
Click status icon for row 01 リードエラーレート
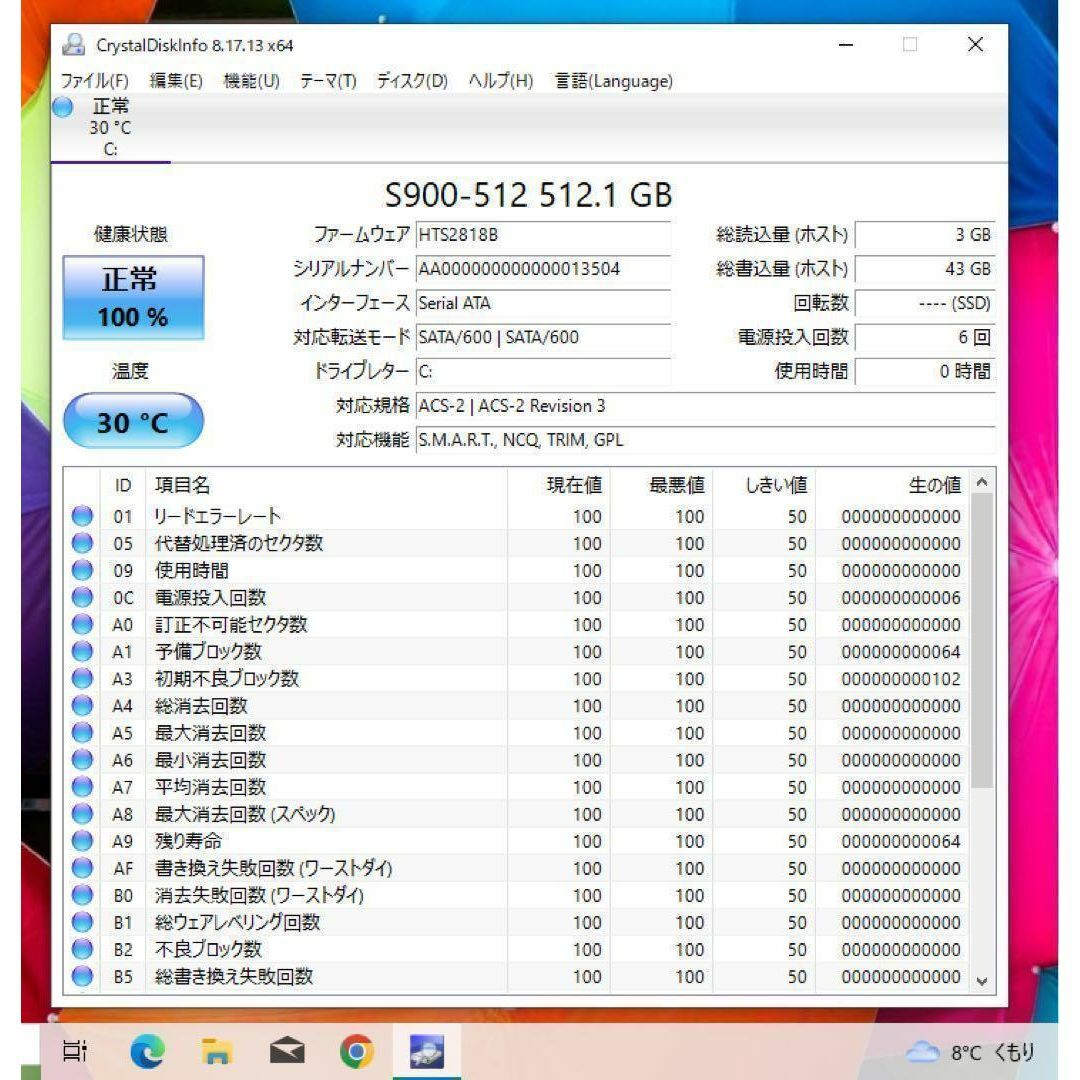pos(82,516)
